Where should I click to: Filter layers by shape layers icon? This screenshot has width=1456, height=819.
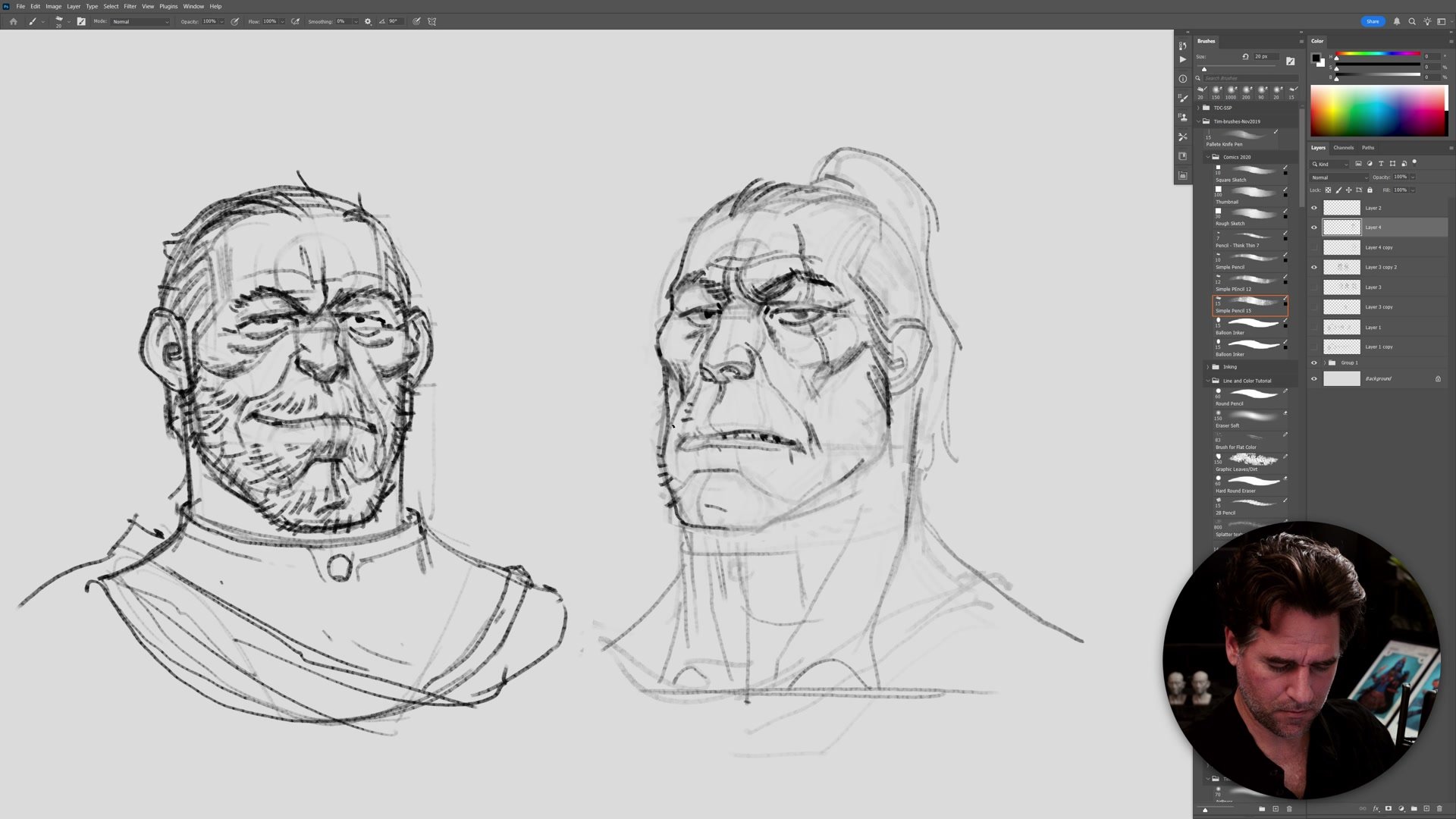pyautogui.click(x=1392, y=164)
